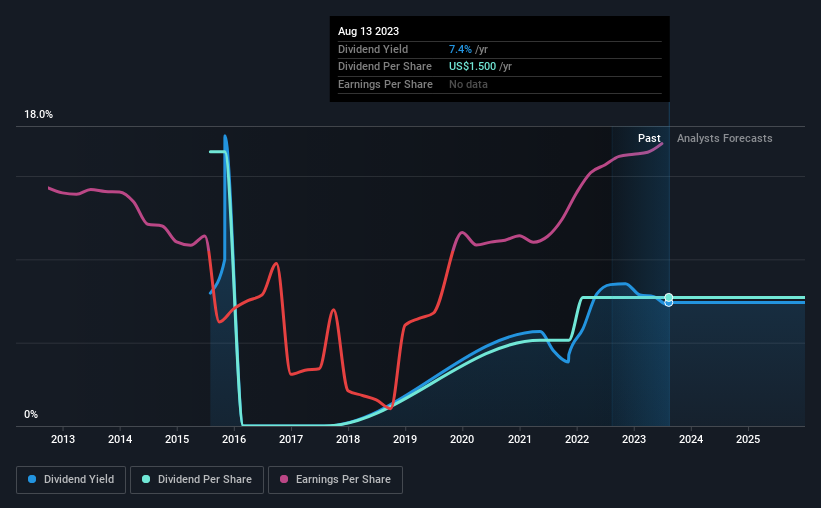Click the 2021 x-axis label
821x508 pixels.
coord(520,439)
